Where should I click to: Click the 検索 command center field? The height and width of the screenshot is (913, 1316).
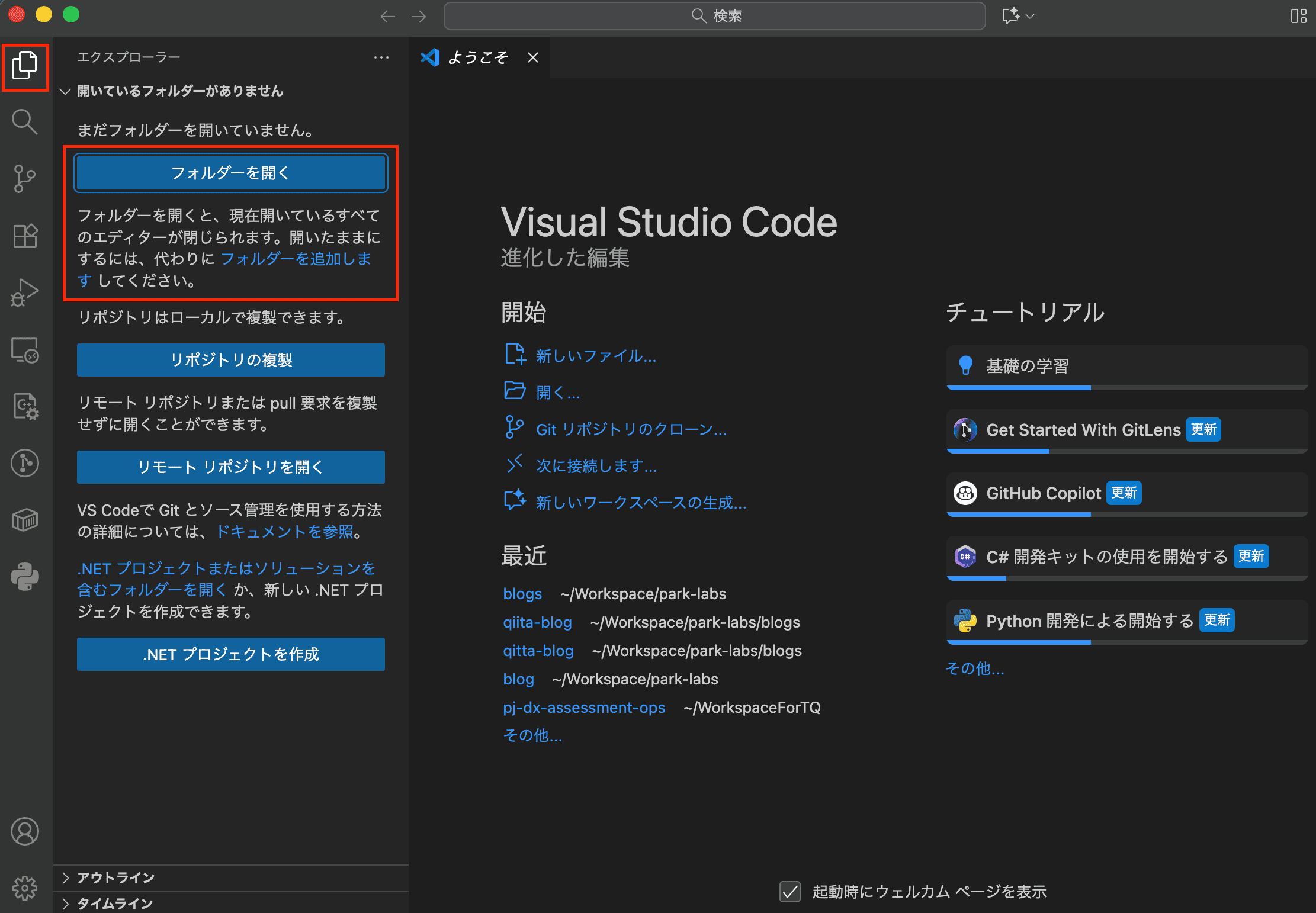pos(714,16)
